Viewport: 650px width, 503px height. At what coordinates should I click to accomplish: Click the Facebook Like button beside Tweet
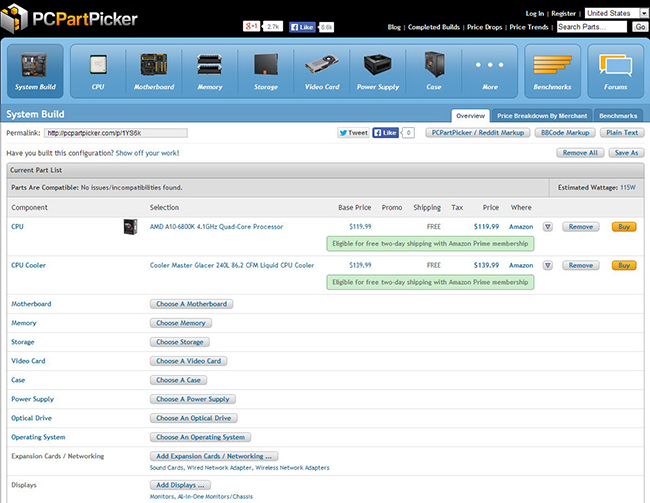coord(386,133)
